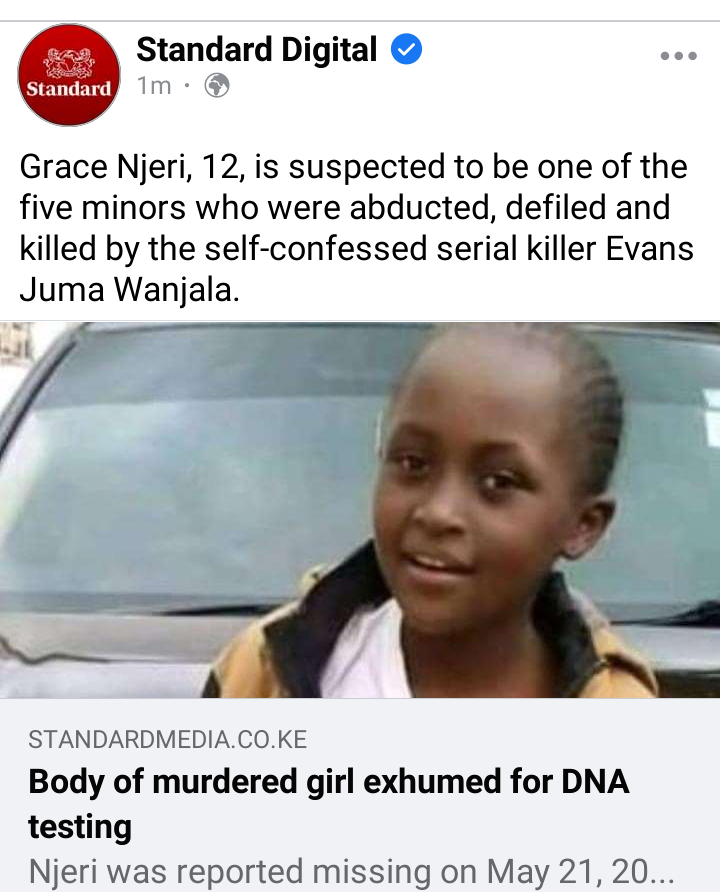Viewport: 720px width, 892px height.
Task: Tap caption line mentioning self-confessed serial killer
Action: point(357,249)
